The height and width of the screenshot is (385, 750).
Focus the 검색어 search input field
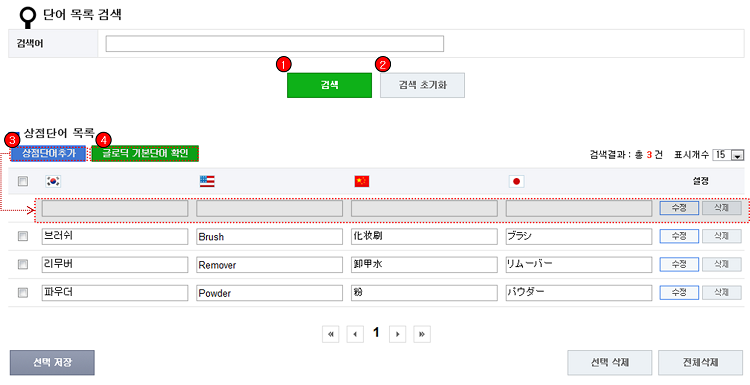(x=275, y=44)
